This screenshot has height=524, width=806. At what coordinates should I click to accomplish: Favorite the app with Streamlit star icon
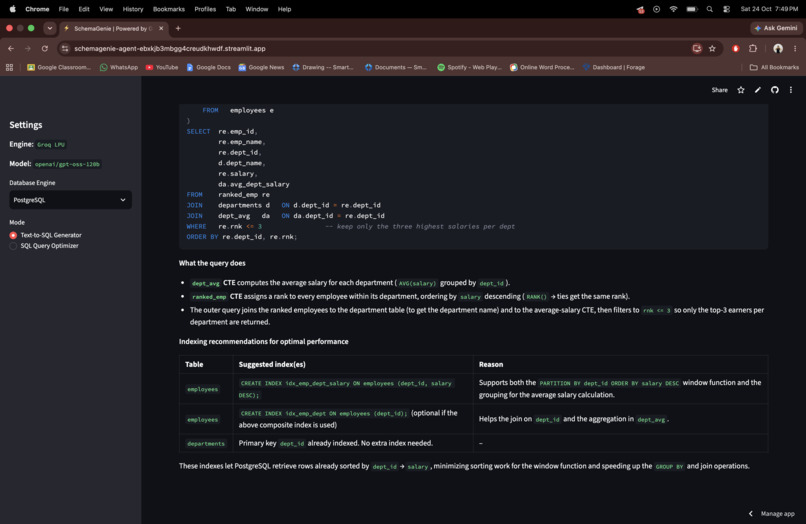pyautogui.click(x=741, y=90)
